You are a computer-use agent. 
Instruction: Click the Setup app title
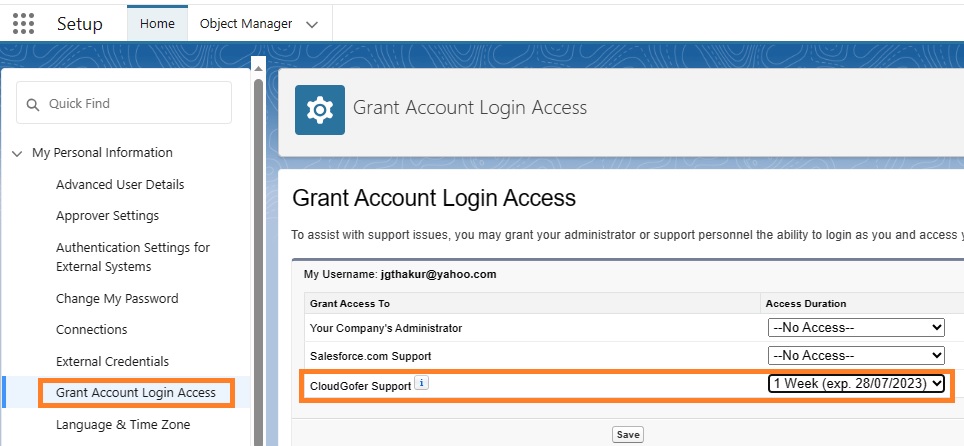coord(80,23)
